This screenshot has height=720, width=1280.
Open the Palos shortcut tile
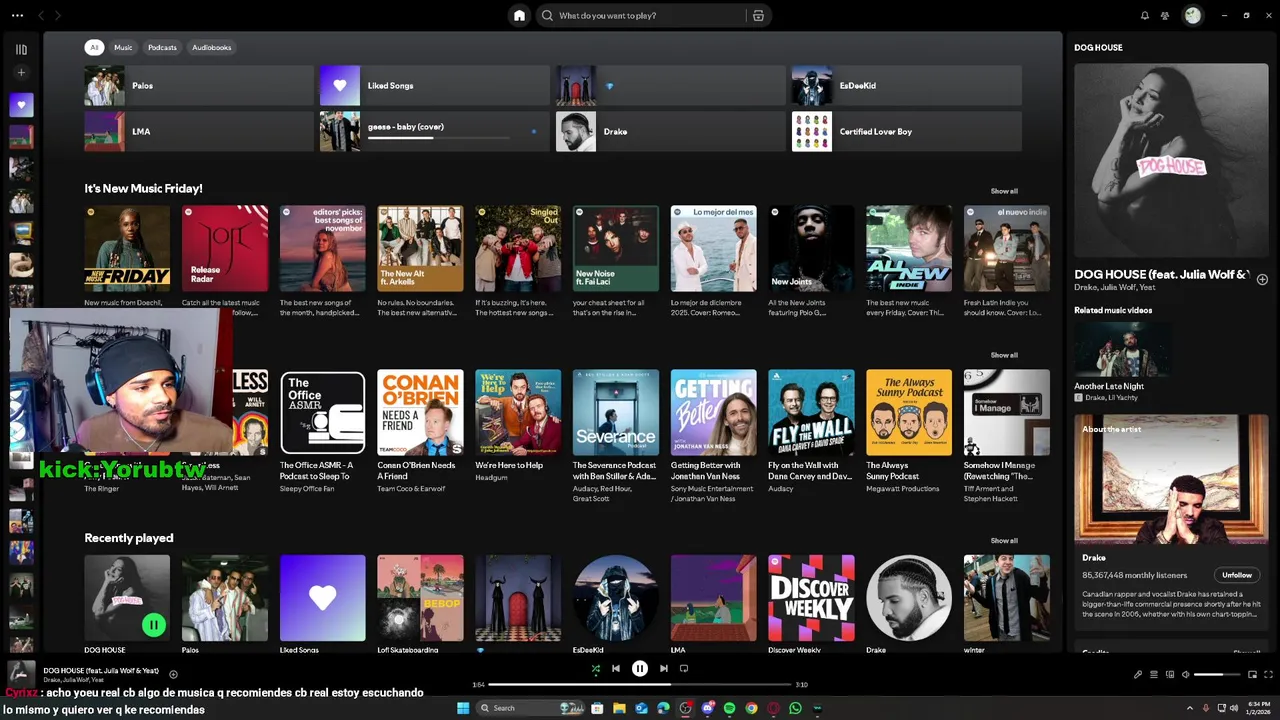[199, 86]
